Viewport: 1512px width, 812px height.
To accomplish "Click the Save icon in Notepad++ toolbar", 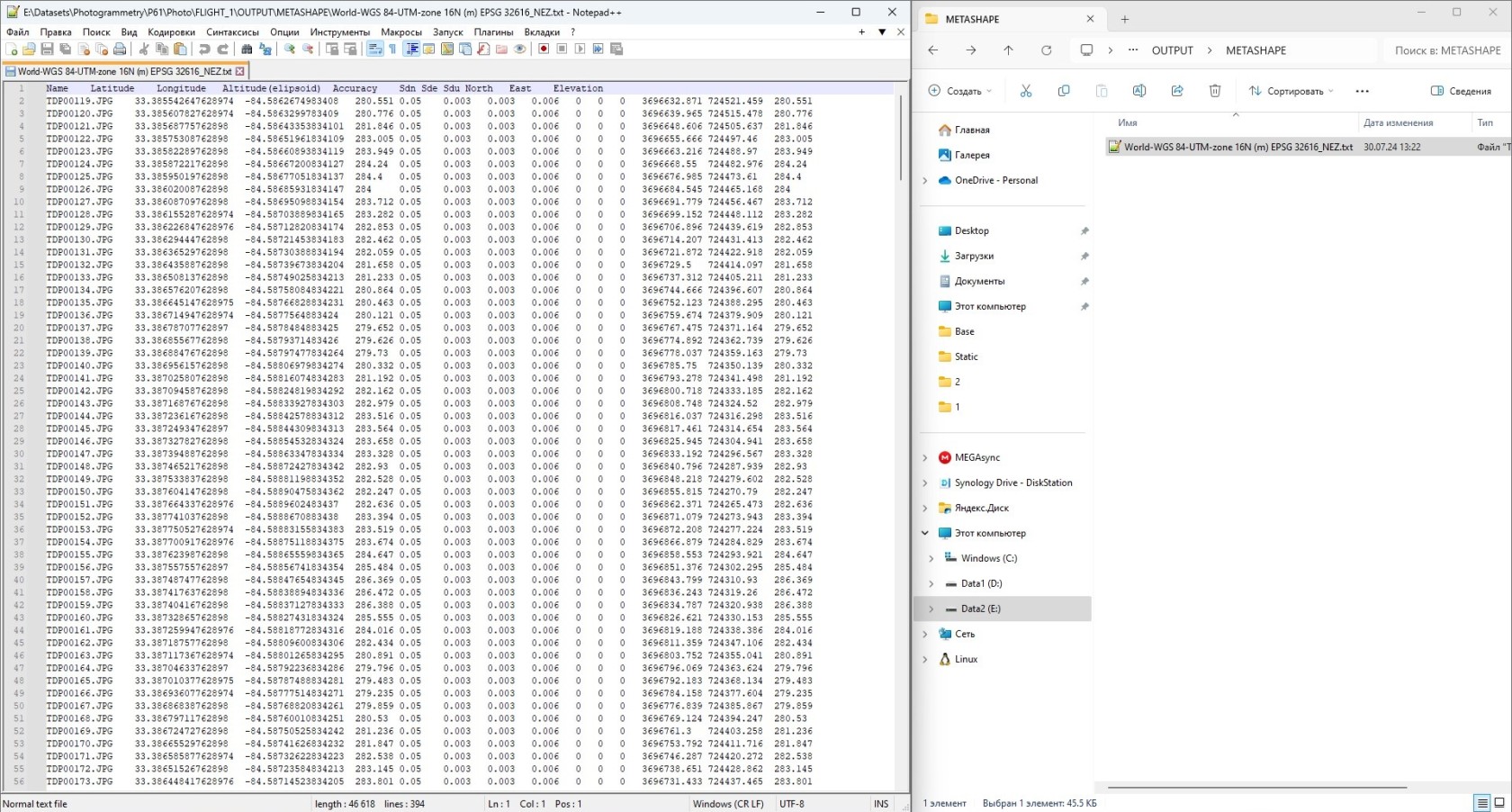I will click(x=47, y=49).
